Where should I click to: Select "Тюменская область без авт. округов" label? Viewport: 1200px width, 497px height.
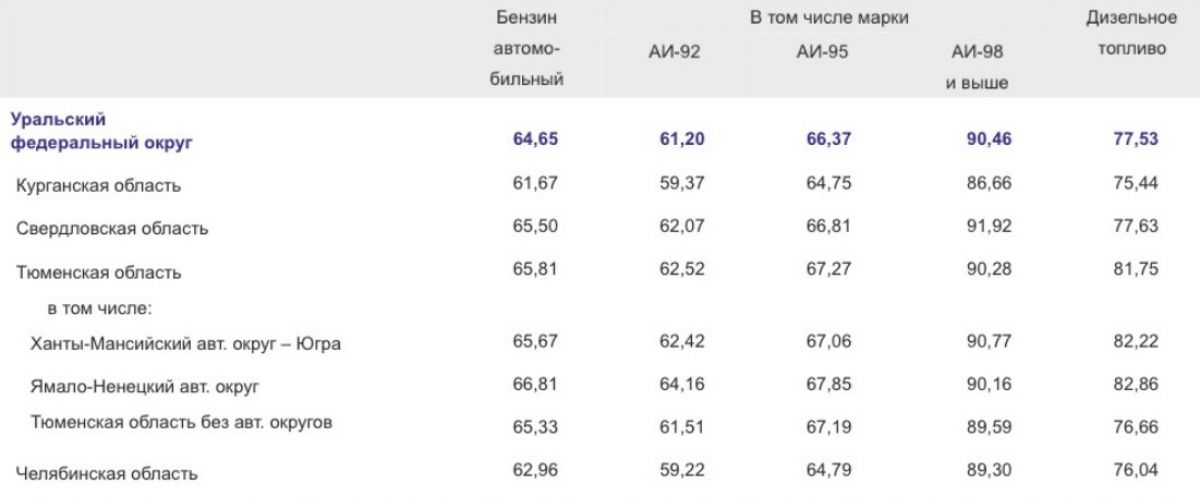point(182,423)
